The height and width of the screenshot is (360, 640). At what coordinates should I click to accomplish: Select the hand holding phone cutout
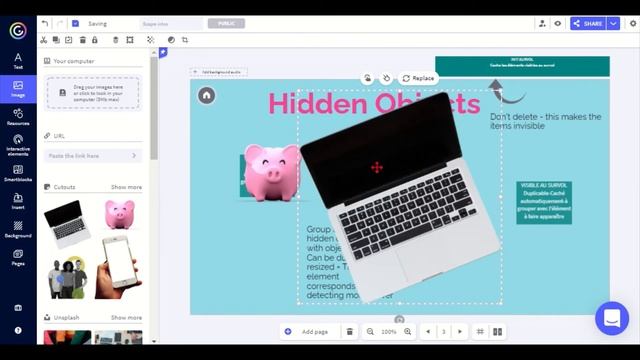pyautogui.click(x=118, y=267)
